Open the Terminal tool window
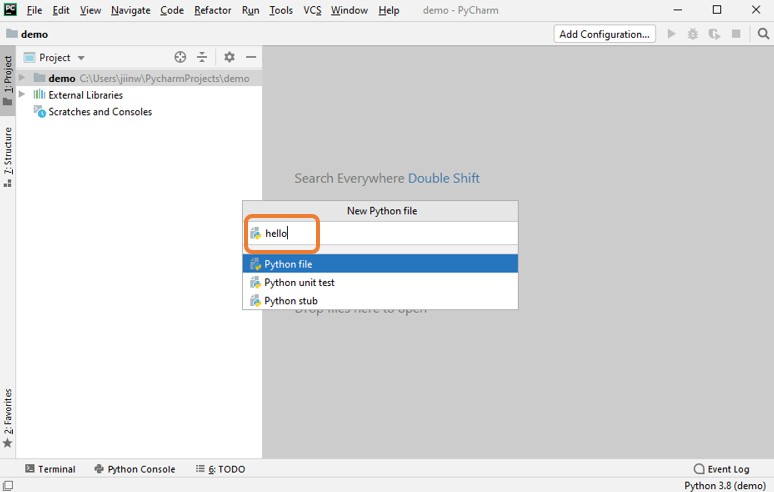 pyautogui.click(x=50, y=469)
